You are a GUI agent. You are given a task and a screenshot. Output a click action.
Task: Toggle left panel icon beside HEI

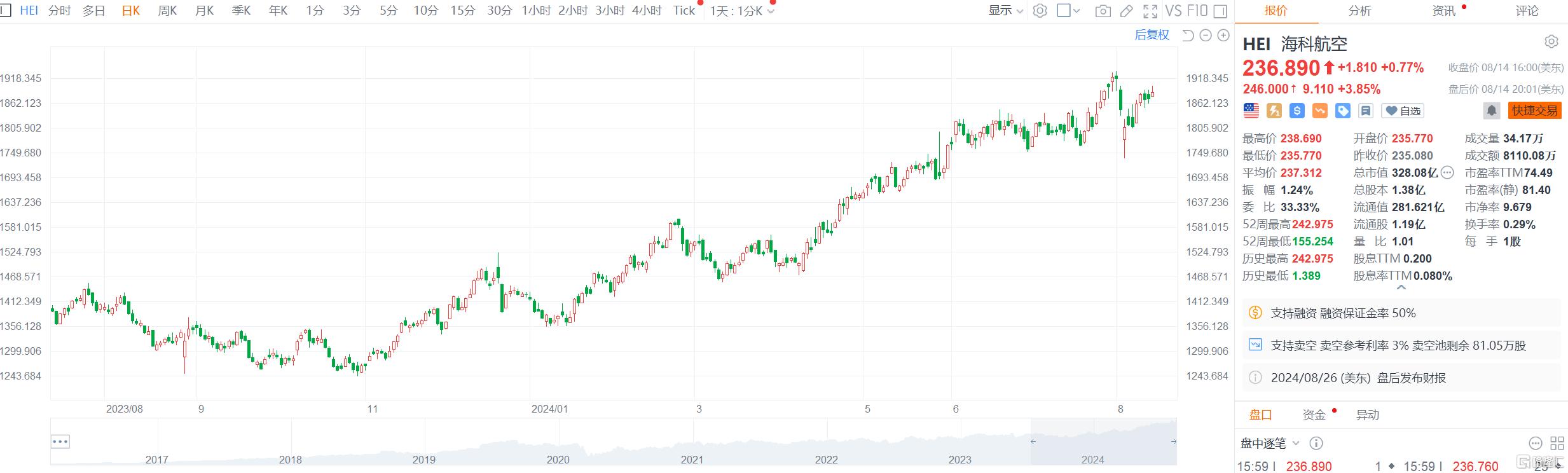coord(6,11)
